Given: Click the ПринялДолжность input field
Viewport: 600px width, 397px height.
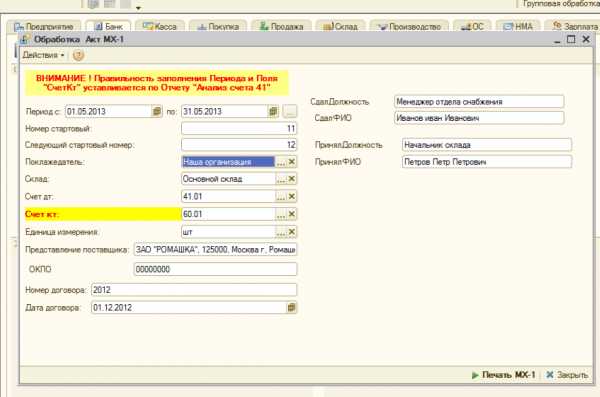Looking at the screenshot, I should (487, 145).
